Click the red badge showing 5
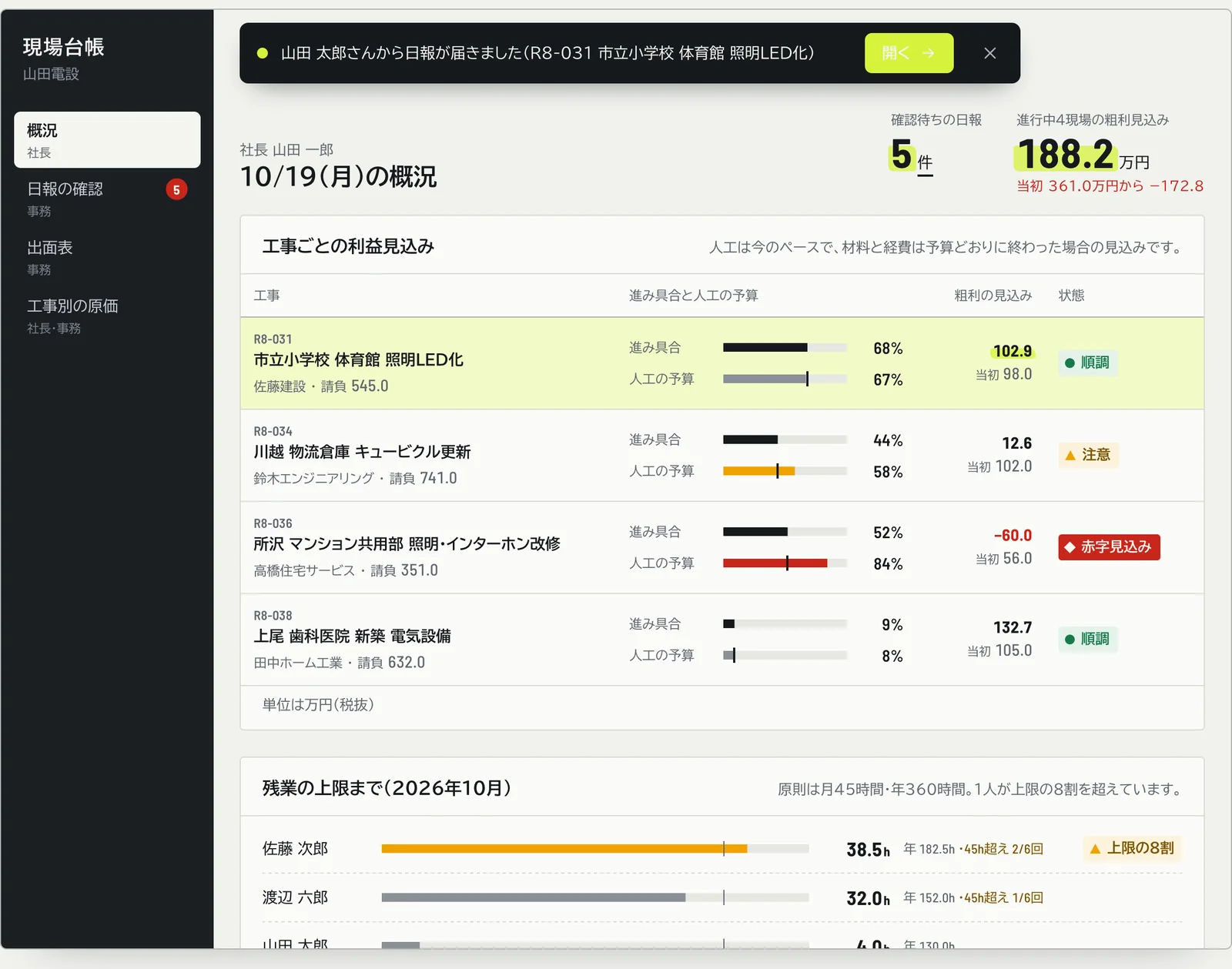The height and width of the screenshot is (969, 1232). coord(176,189)
